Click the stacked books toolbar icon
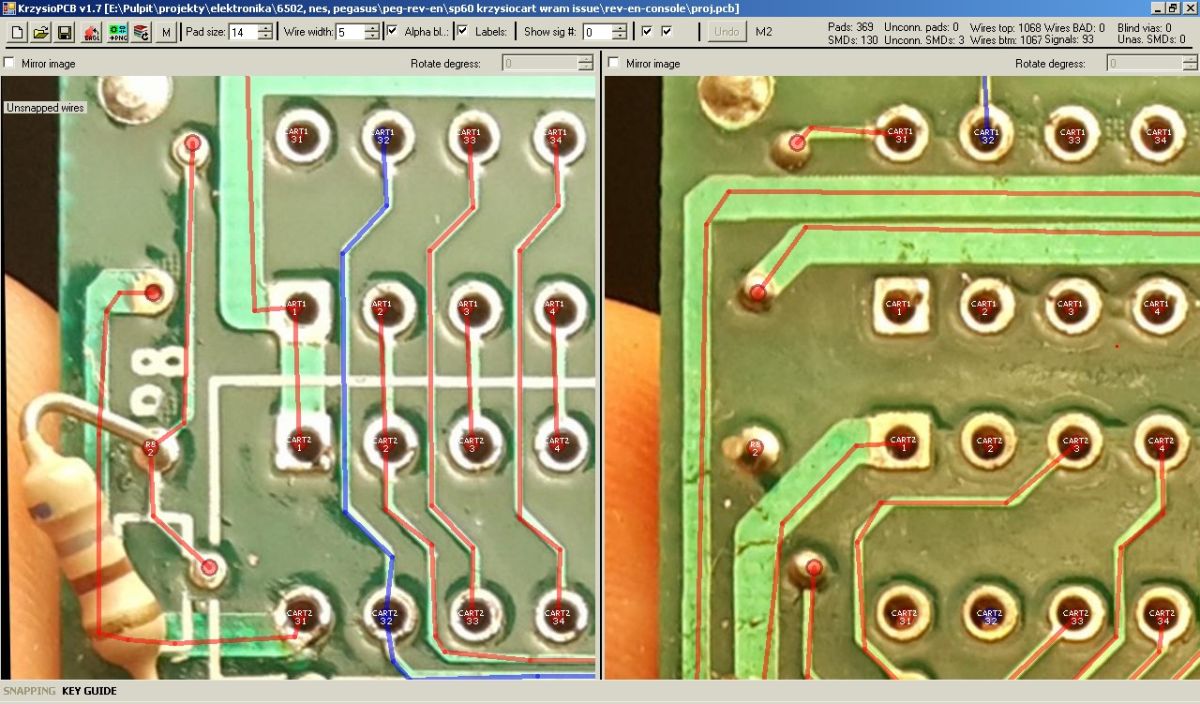This screenshot has width=1200, height=704. coord(140,33)
